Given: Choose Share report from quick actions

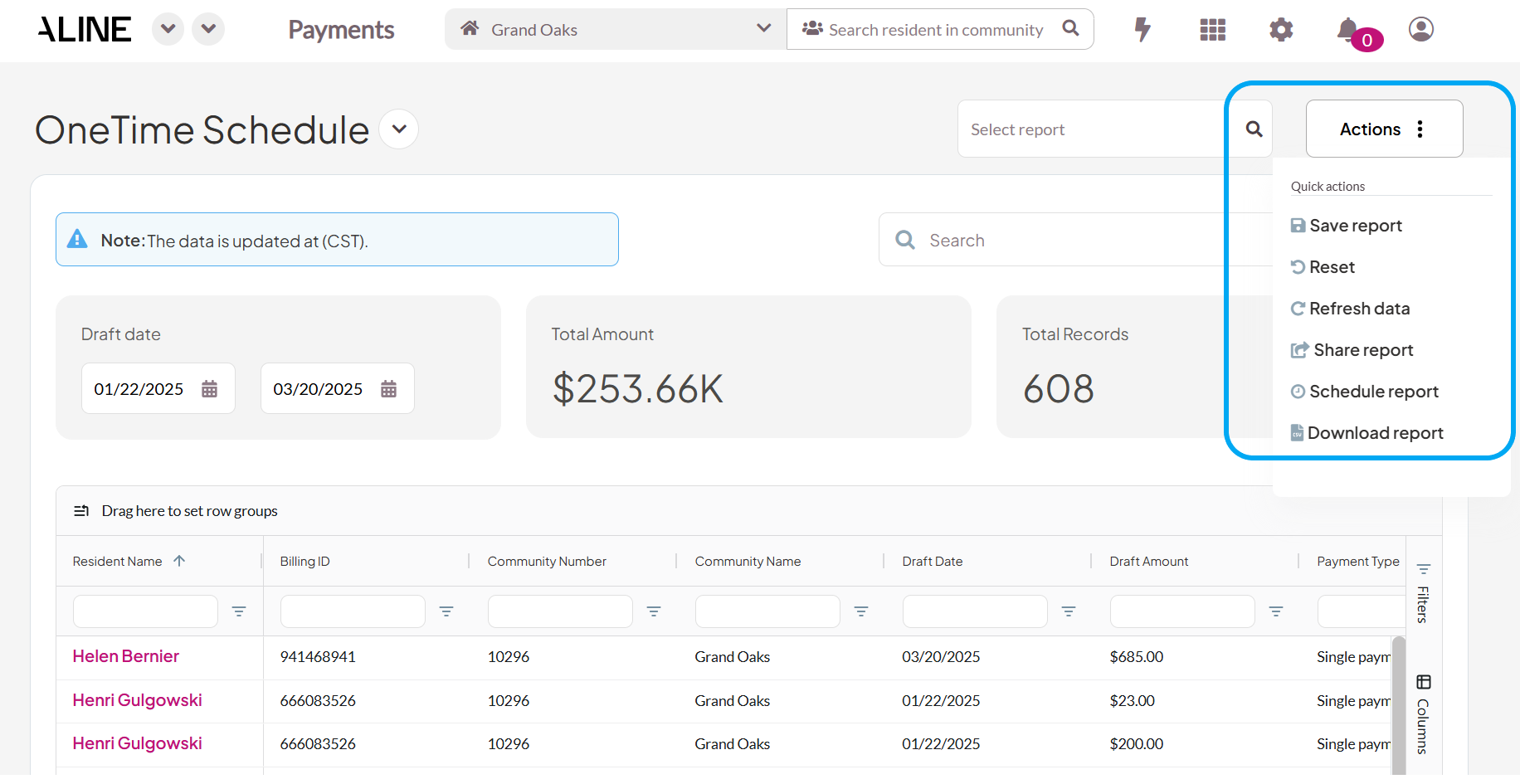Looking at the screenshot, I should 1352,350.
